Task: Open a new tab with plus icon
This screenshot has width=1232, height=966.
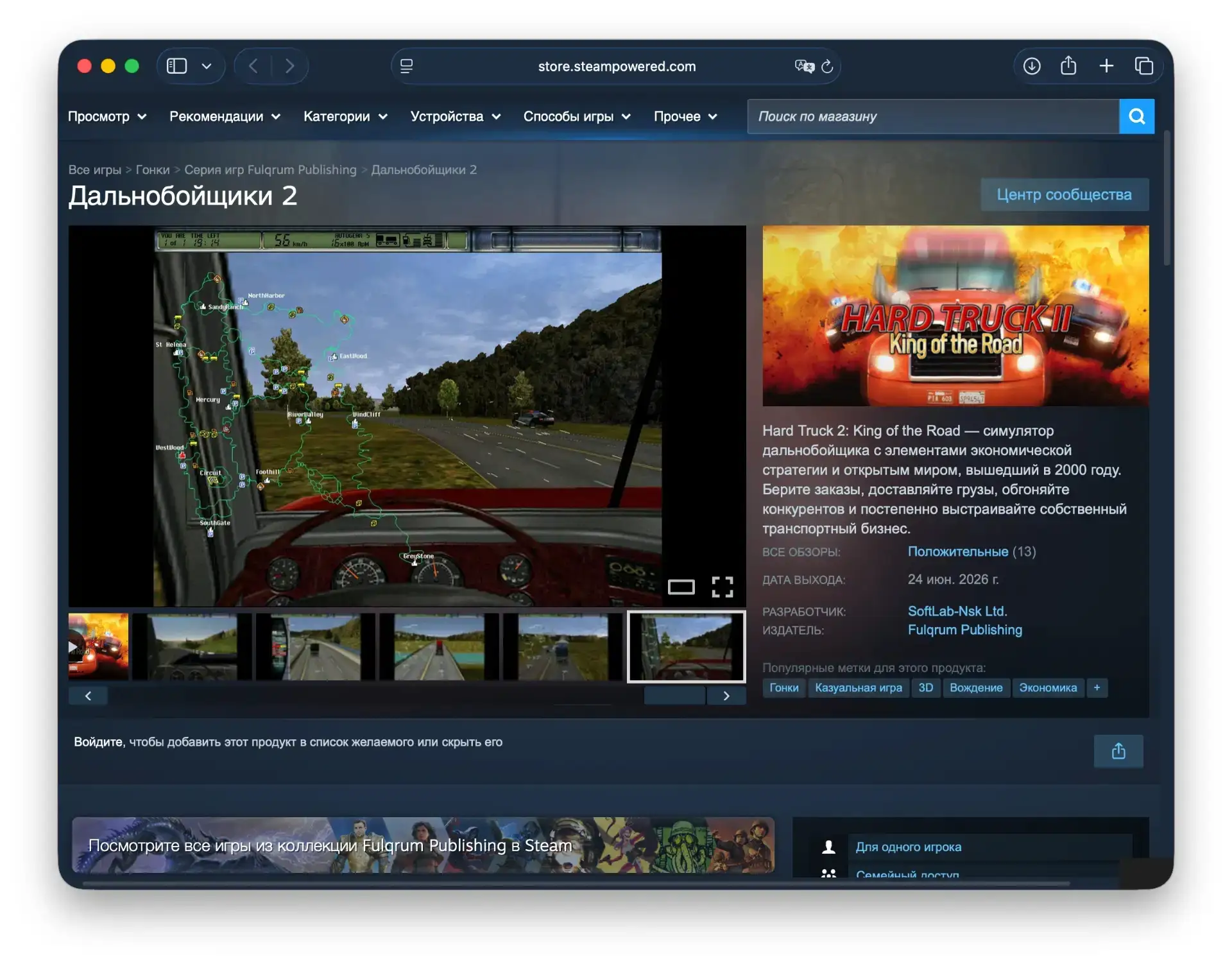Action: 1106,66
